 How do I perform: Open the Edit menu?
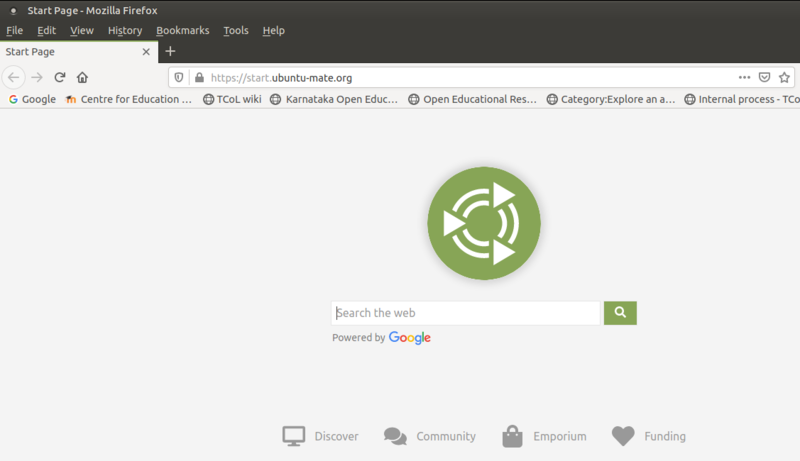(x=46, y=31)
